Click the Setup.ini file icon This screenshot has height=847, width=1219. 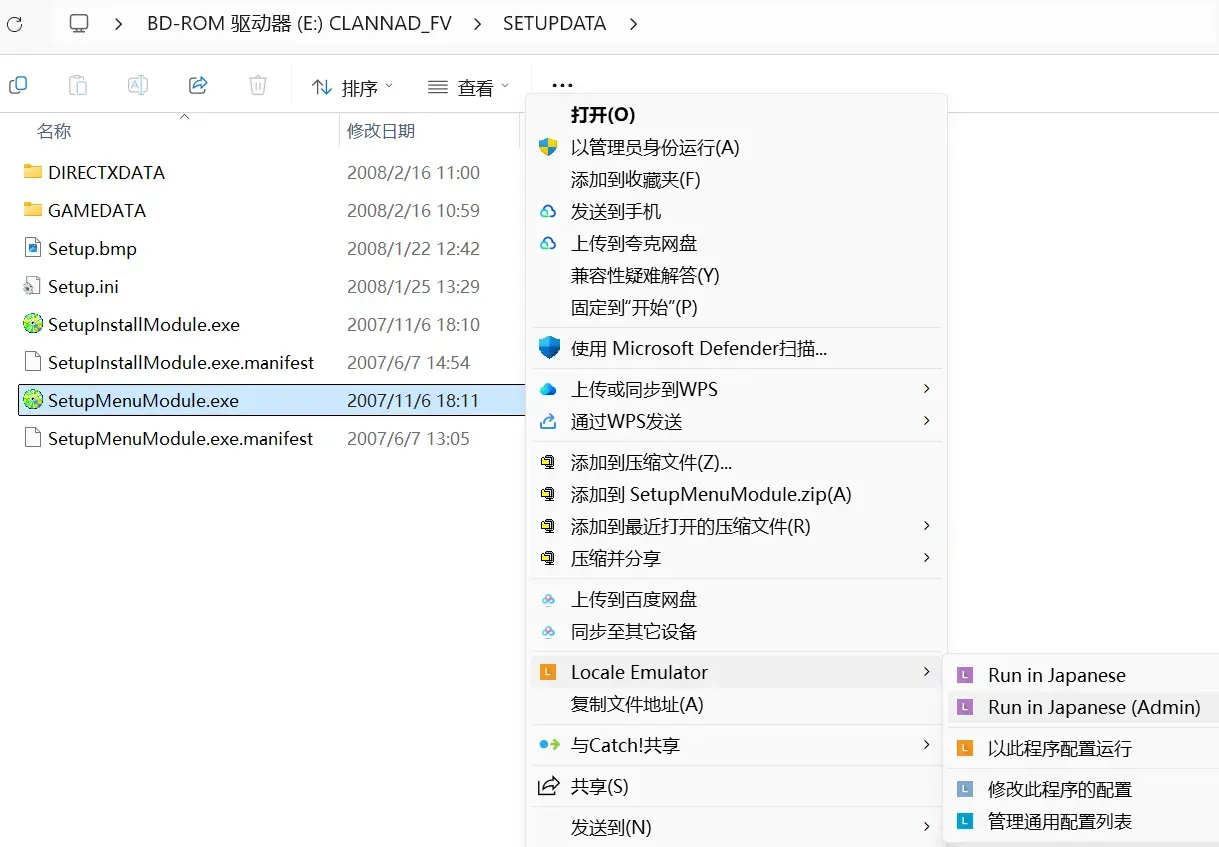coord(33,286)
